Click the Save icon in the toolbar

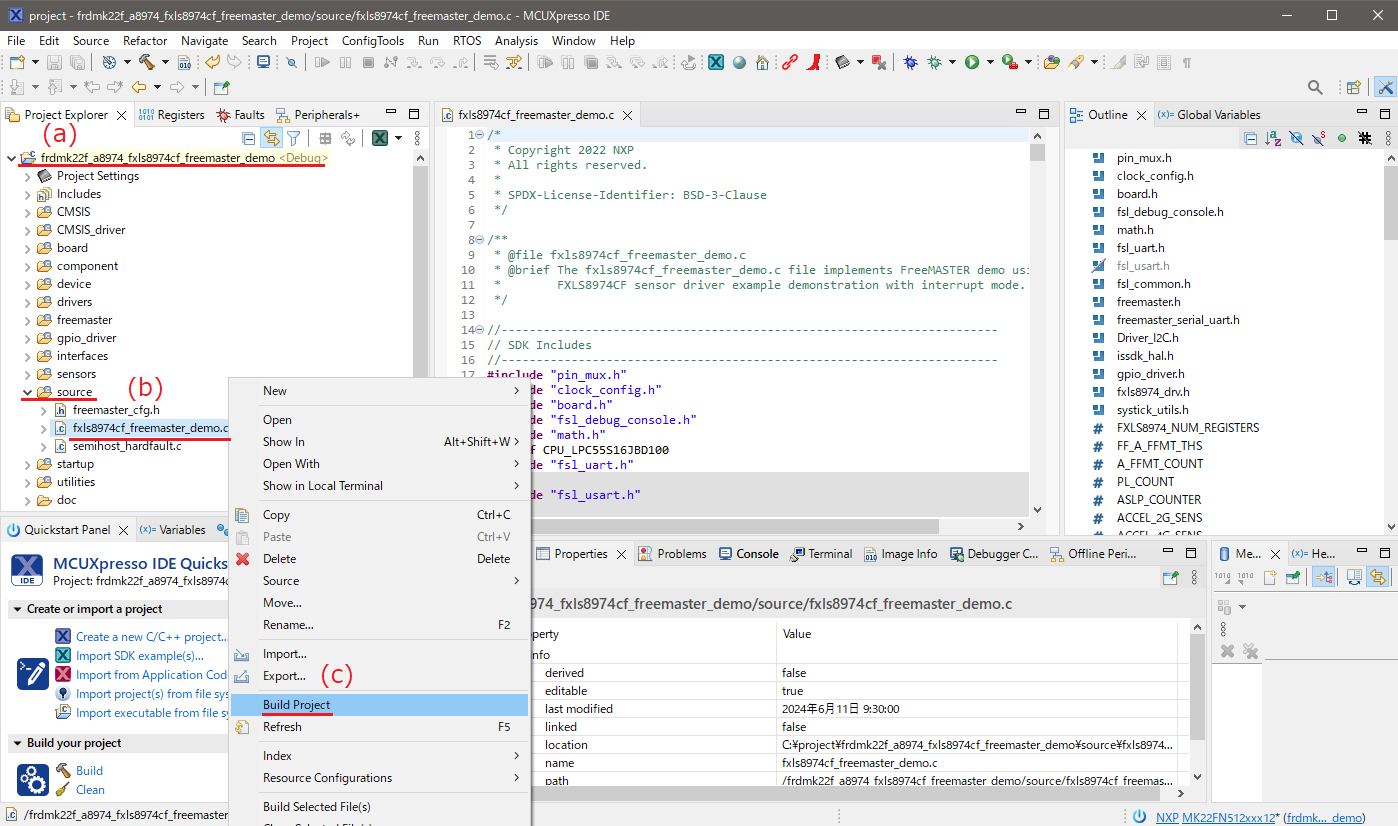tap(55, 62)
